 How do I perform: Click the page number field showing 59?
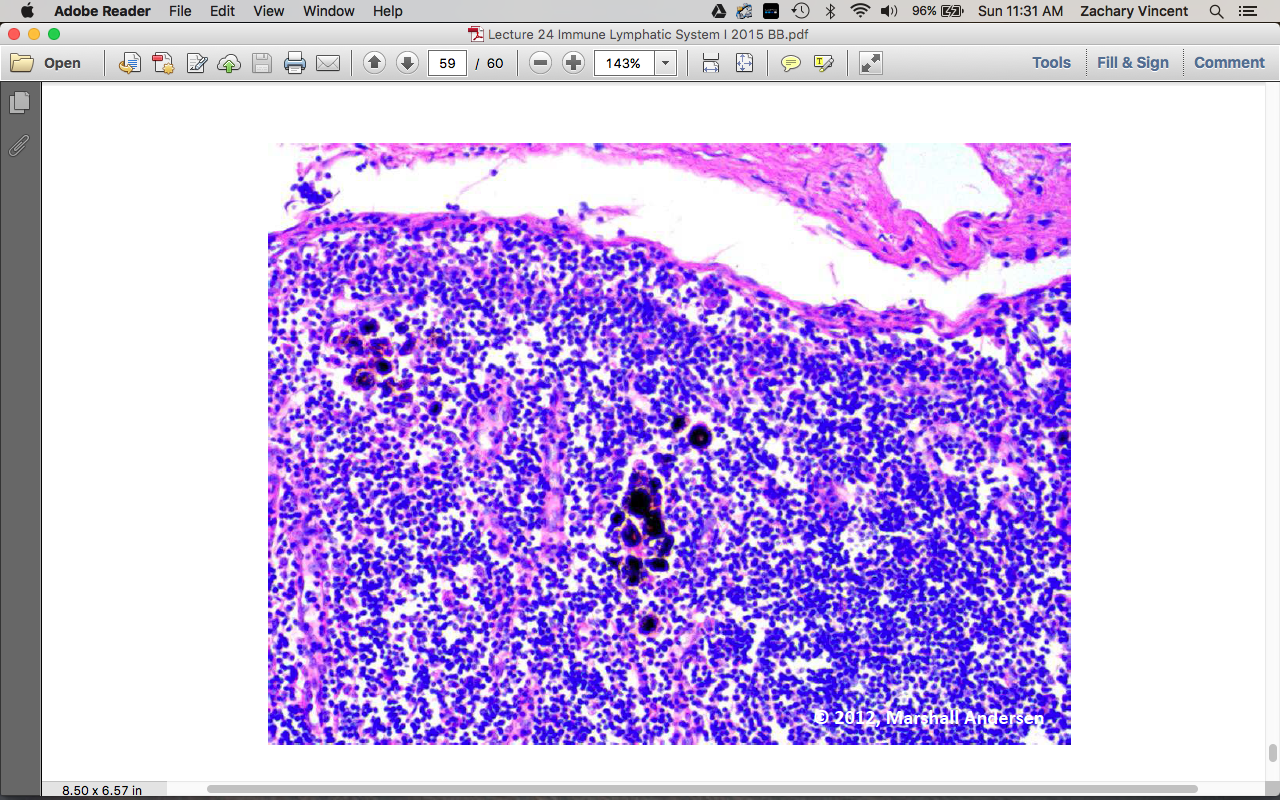tap(447, 63)
